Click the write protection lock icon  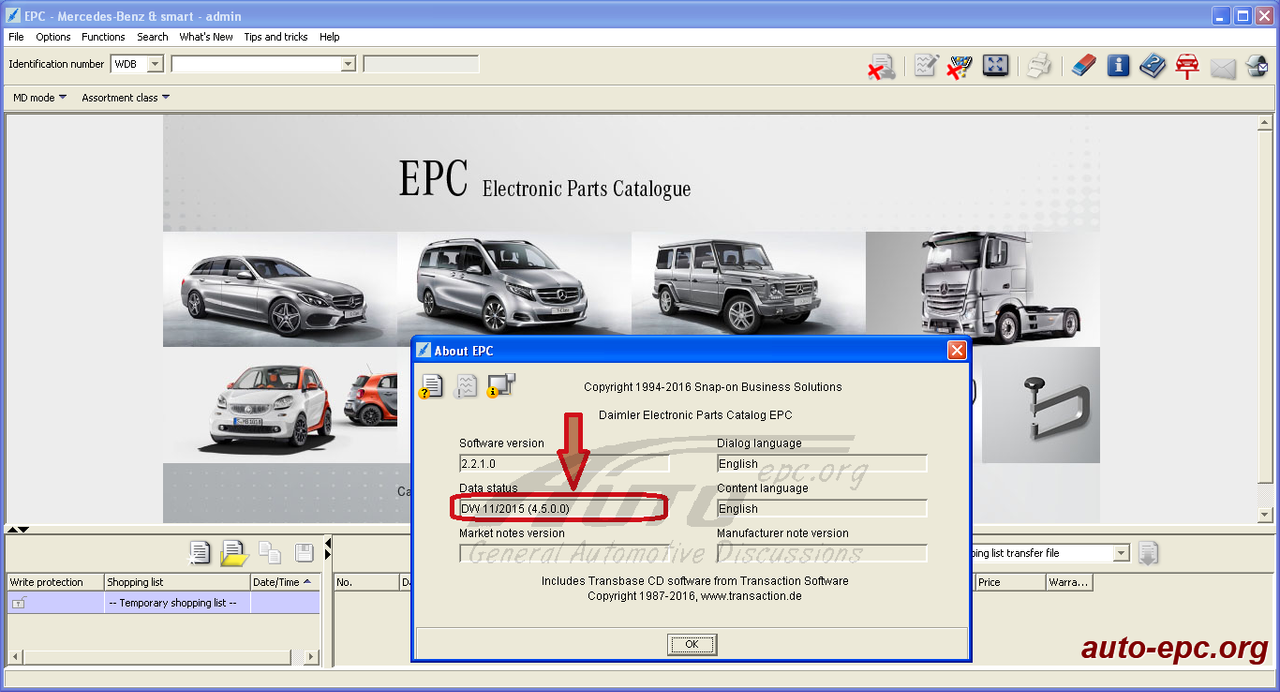(x=19, y=602)
